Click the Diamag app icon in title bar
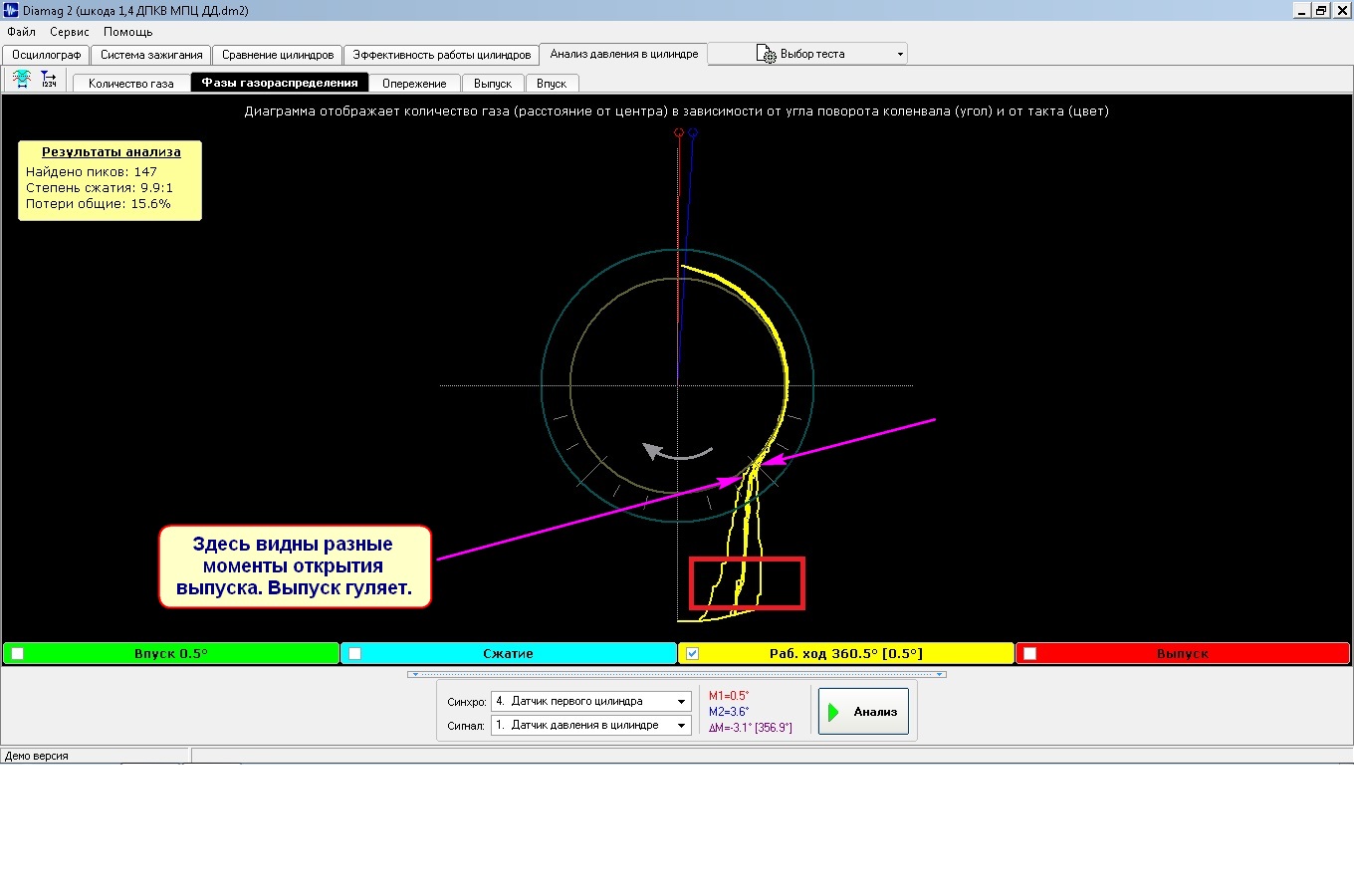The width and height of the screenshot is (1354, 896). tap(11, 10)
